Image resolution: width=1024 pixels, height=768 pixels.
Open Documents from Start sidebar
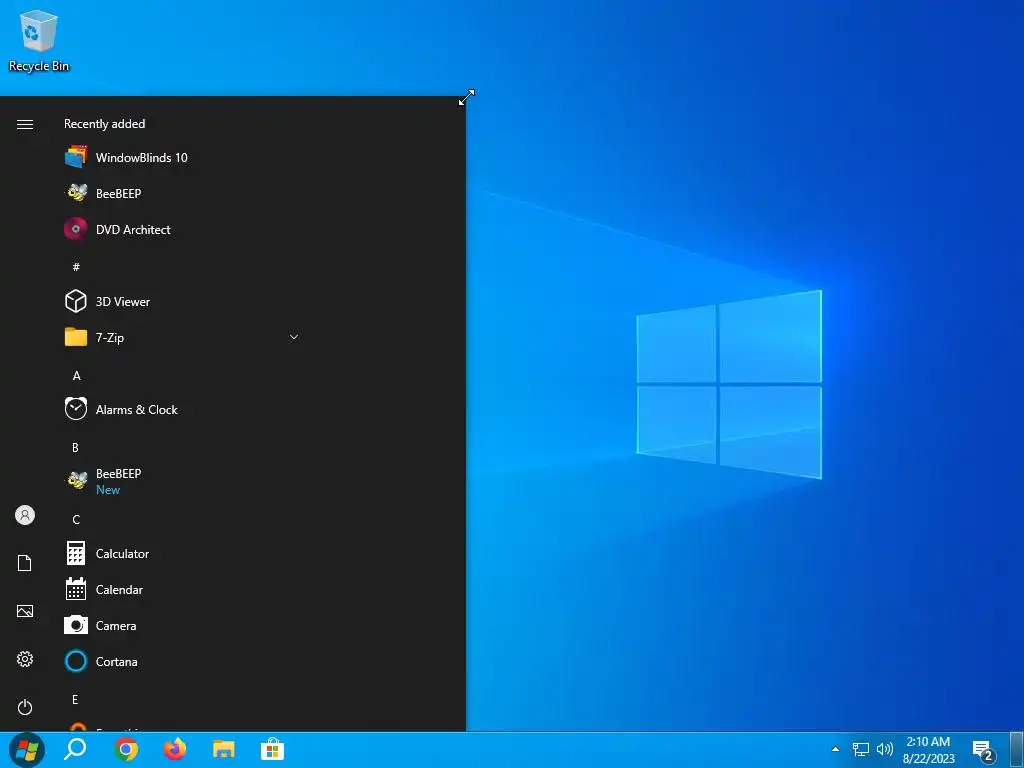[25, 563]
